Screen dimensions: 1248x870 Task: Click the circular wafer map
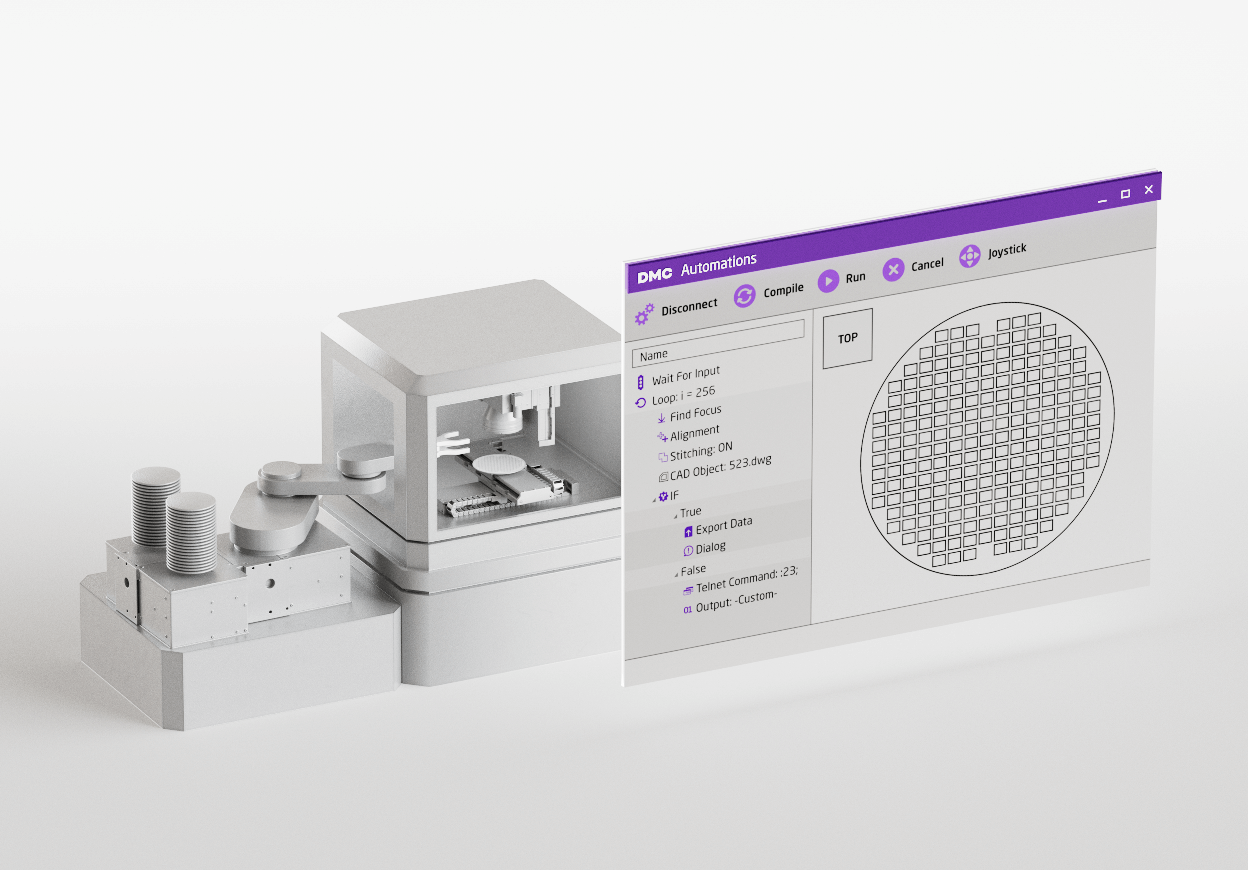click(987, 440)
